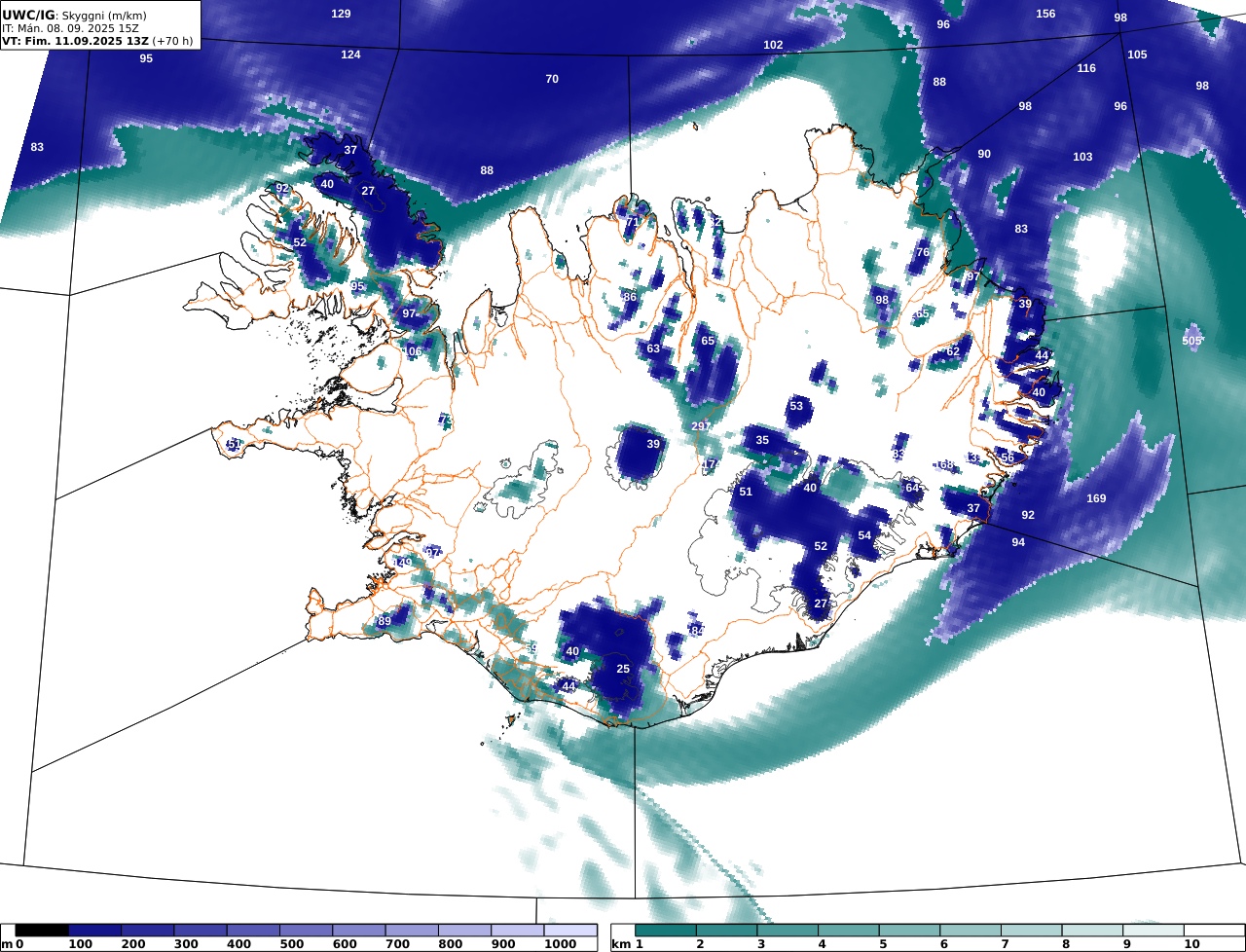Click the '500' label on the metre legend

click(292, 944)
